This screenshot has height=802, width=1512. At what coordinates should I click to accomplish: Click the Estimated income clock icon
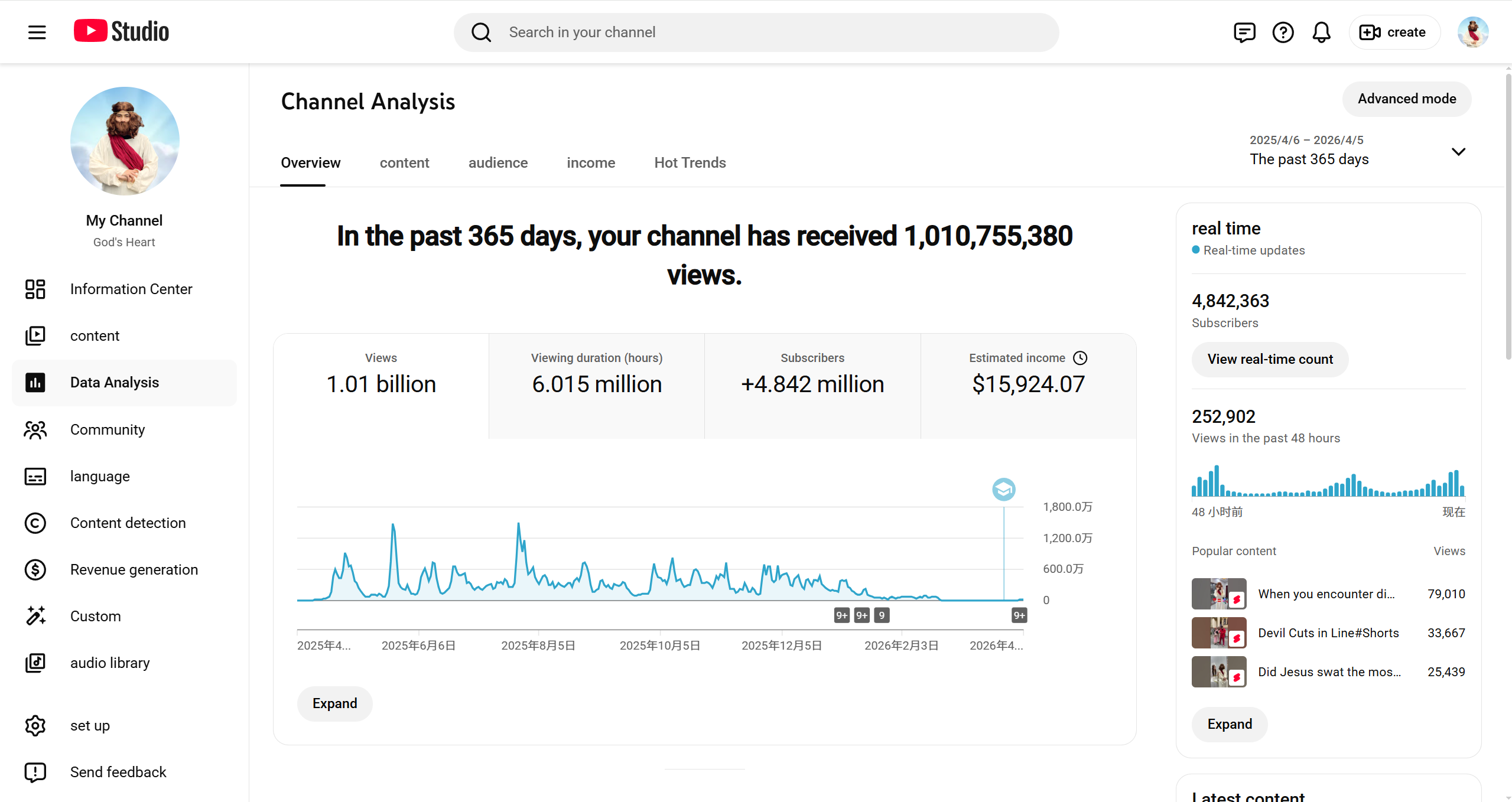pos(1080,358)
